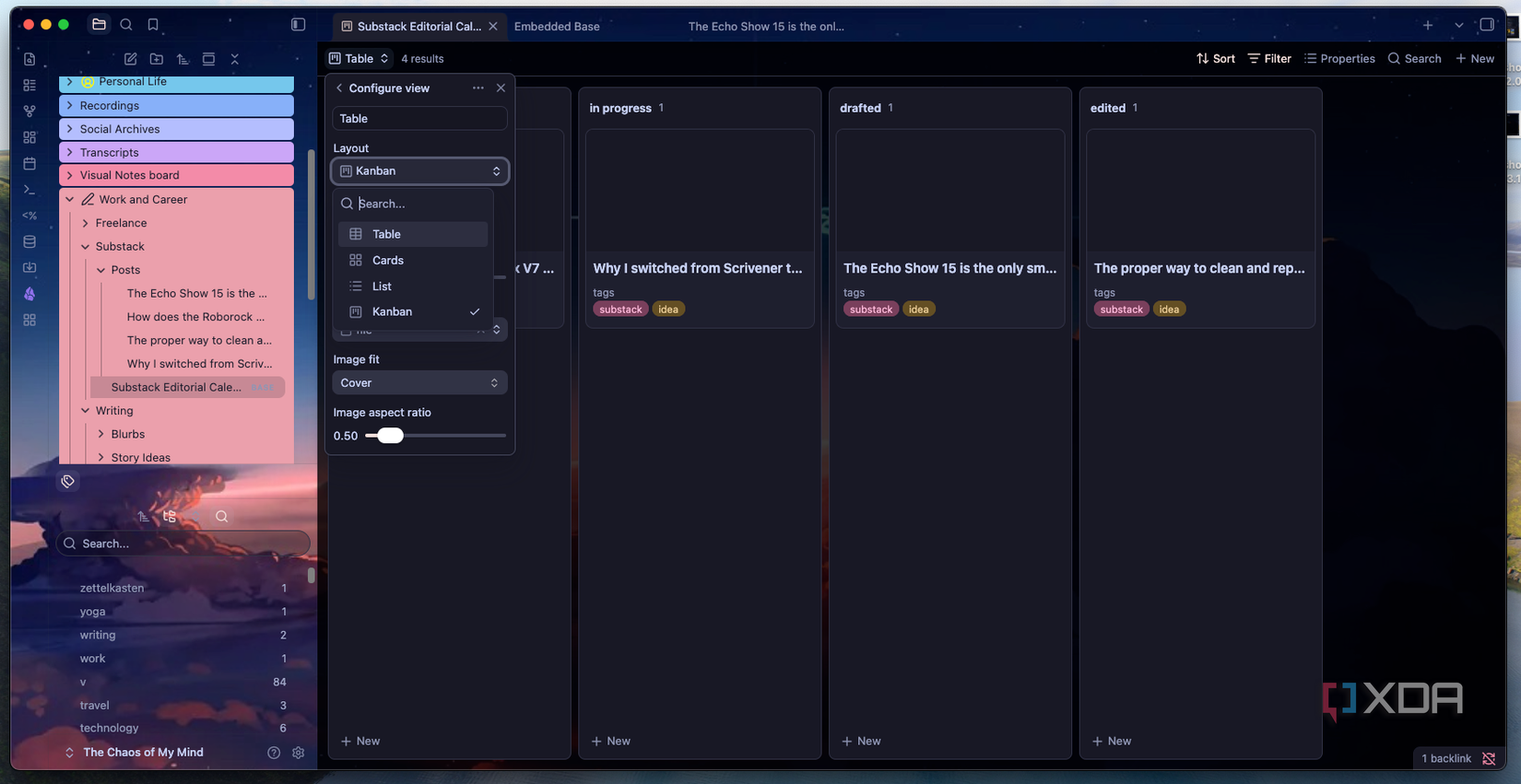Toggle the right sidebar
Screen dimensions: 1521x784
coord(1487,25)
